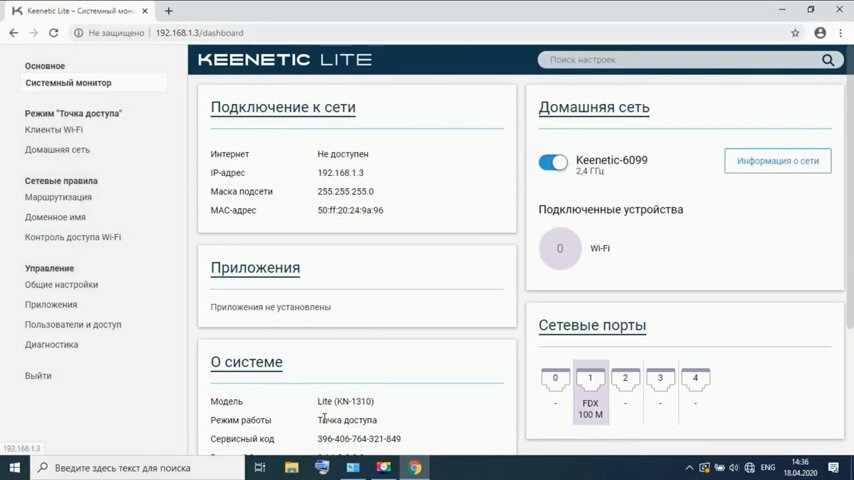
Task: Click 'Сетевые порты' heading link
Action: (x=593, y=325)
